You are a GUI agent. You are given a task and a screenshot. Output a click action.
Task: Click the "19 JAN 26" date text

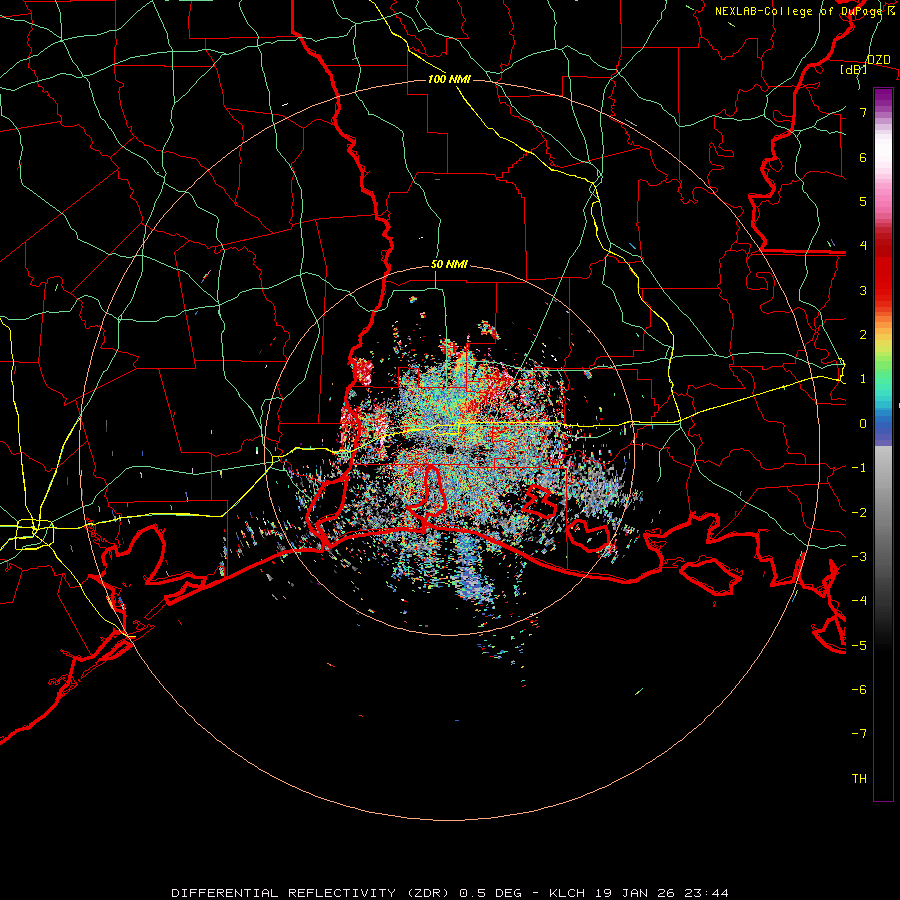(634, 893)
